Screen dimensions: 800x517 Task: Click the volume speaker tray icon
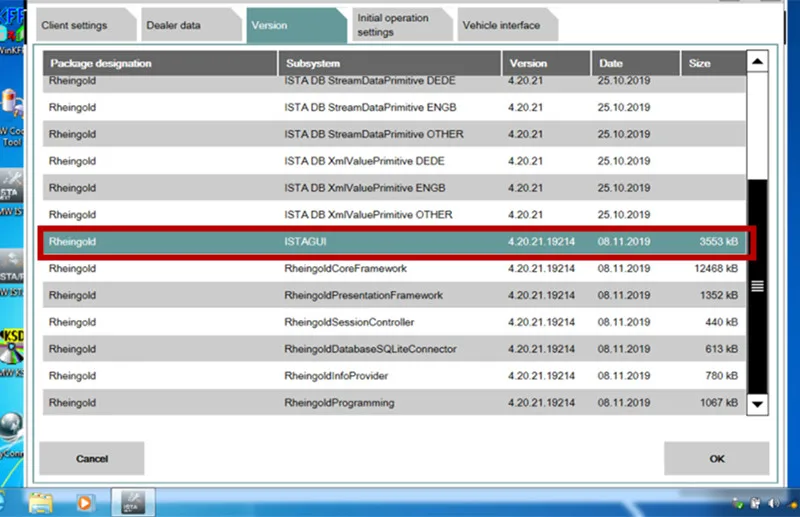(x=773, y=504)
